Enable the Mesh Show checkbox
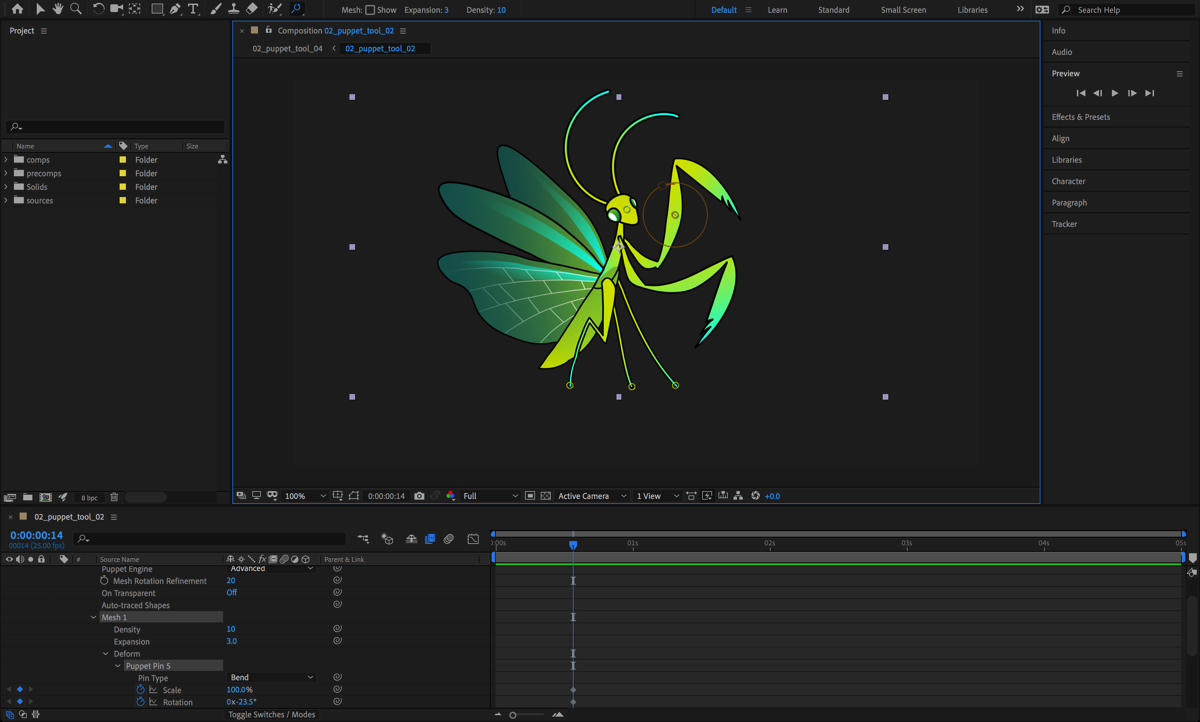The width and height of the screenshot is (1200, 722). tap(370, 10)
